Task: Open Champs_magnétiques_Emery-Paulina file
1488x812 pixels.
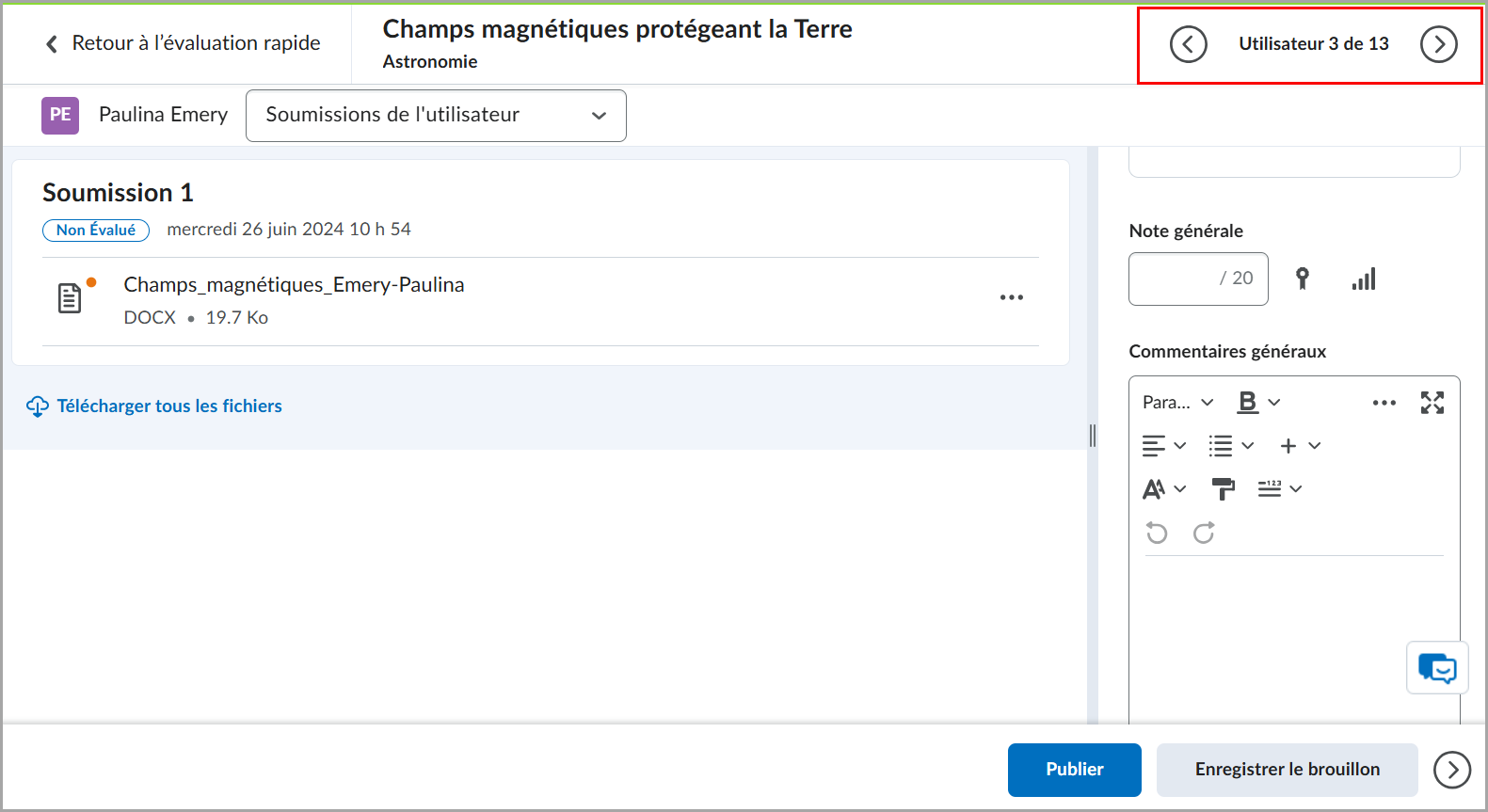Action: coord(294,285)
